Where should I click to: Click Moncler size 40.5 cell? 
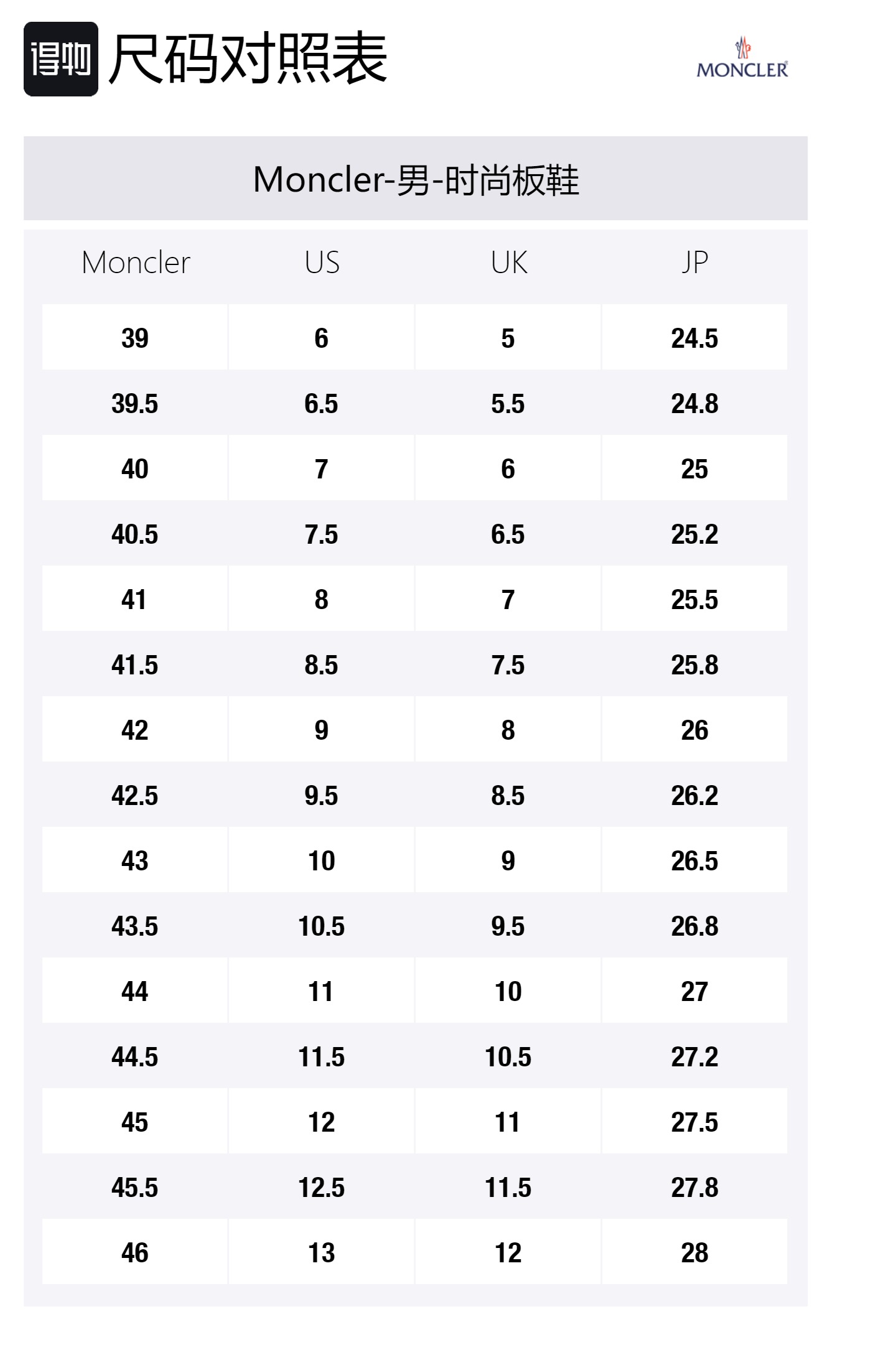135,534
